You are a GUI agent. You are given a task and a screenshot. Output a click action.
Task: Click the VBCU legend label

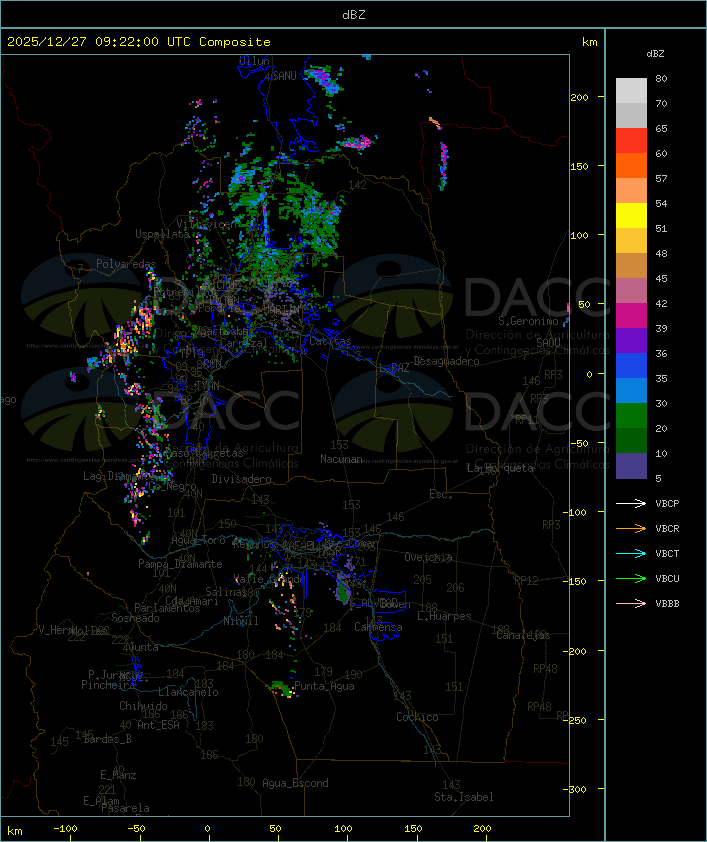[667, 578]
